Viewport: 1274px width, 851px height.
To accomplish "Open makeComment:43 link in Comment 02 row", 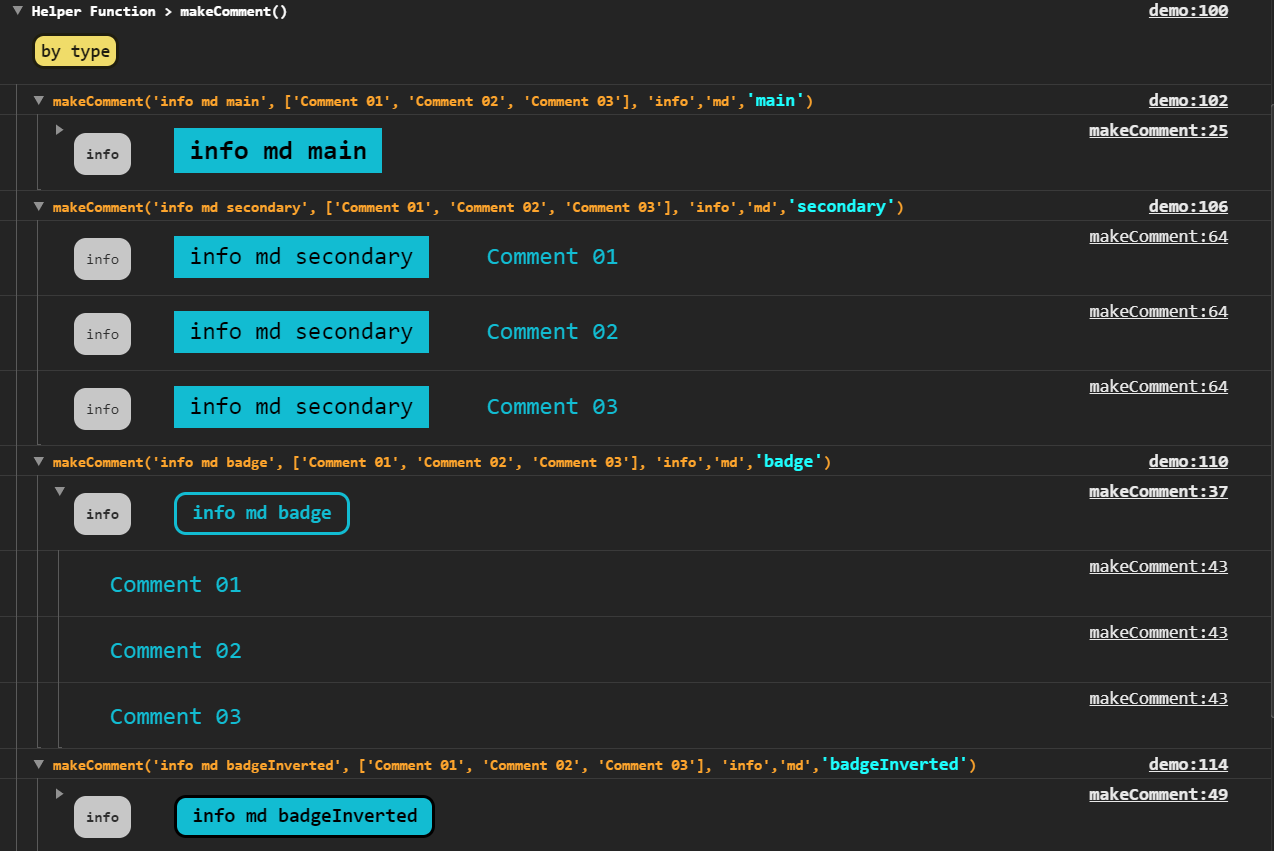I will (x=1158, y=632).
